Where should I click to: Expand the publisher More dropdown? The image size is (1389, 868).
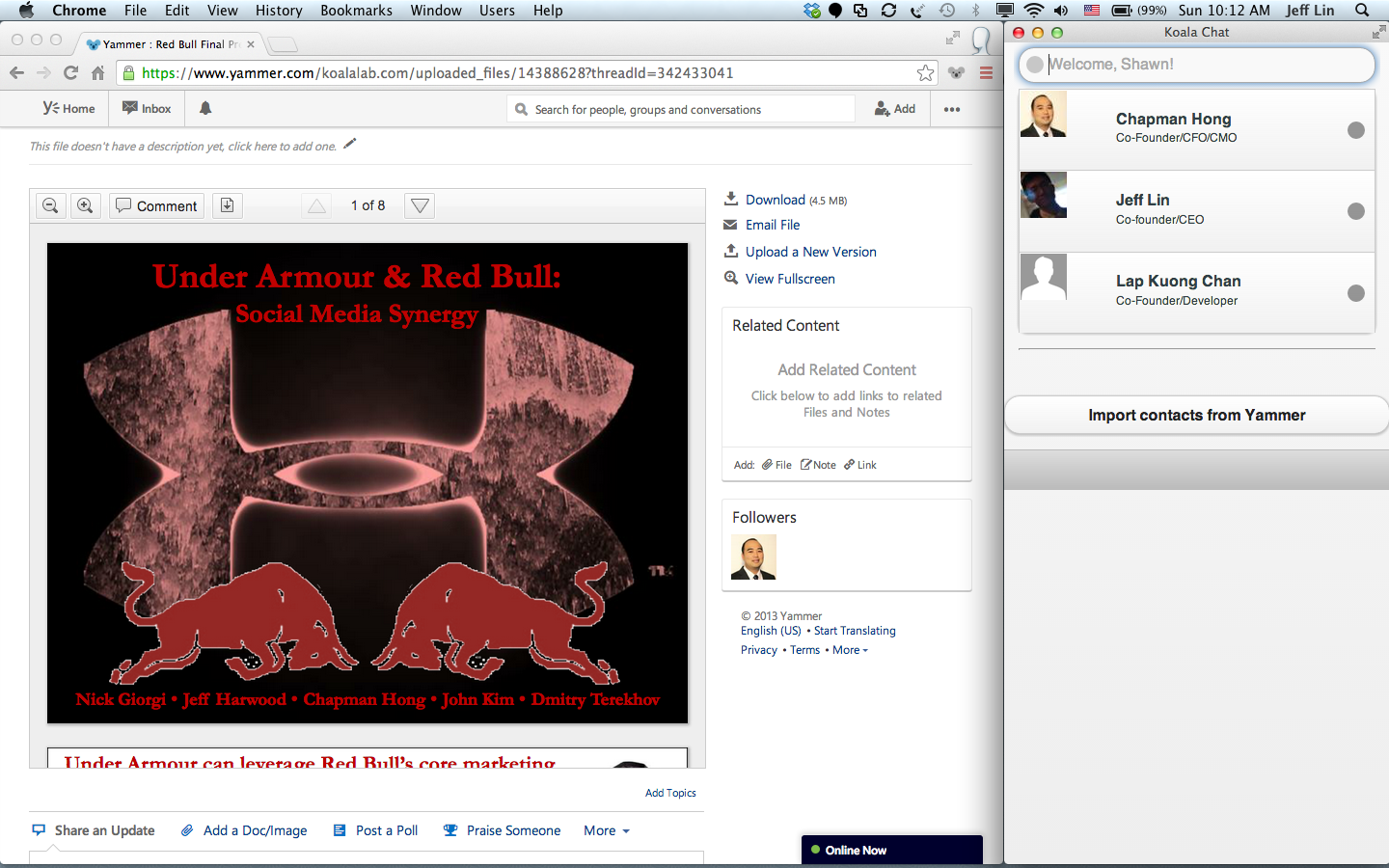[x=607, y=830]
